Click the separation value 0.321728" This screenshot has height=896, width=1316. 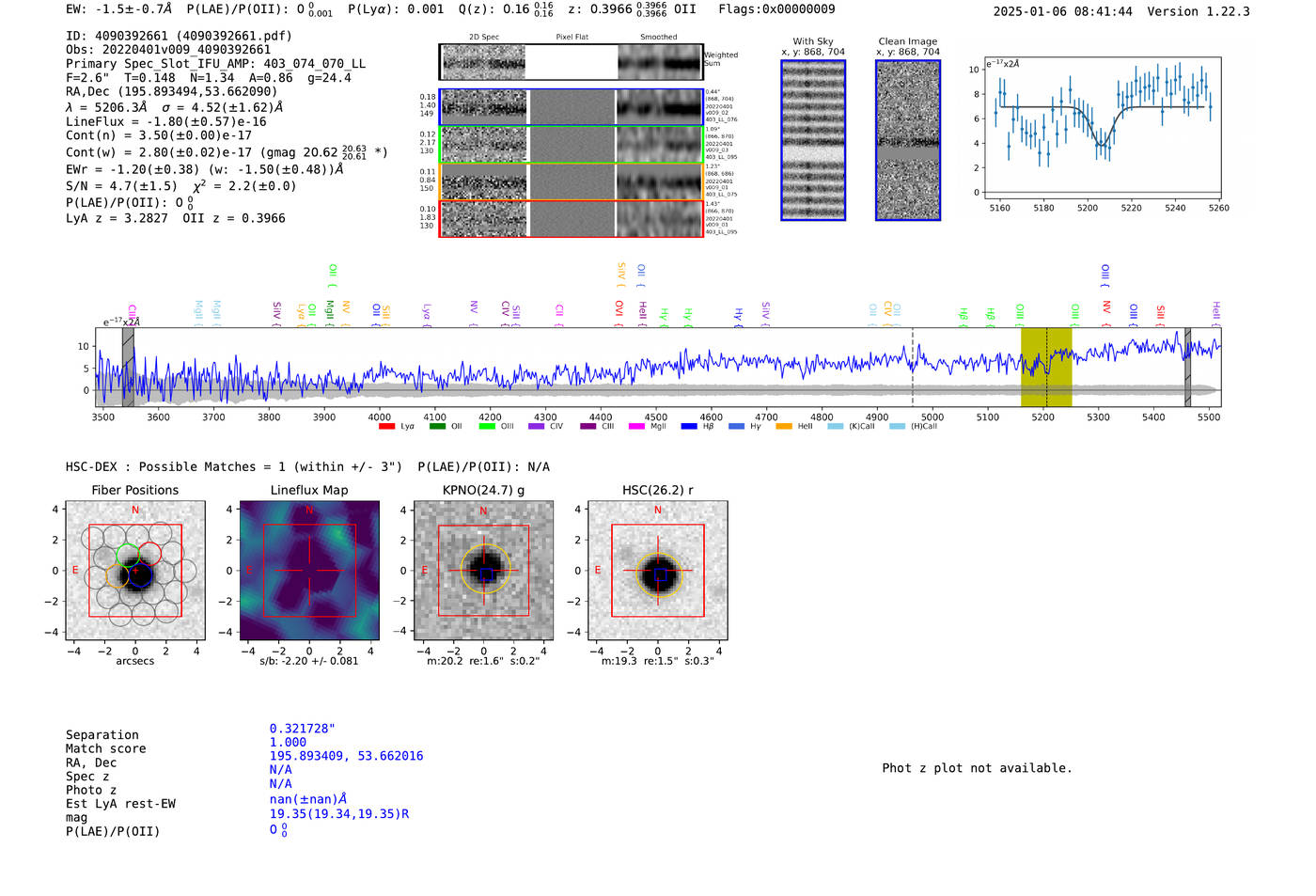click(x=303, y=729)
